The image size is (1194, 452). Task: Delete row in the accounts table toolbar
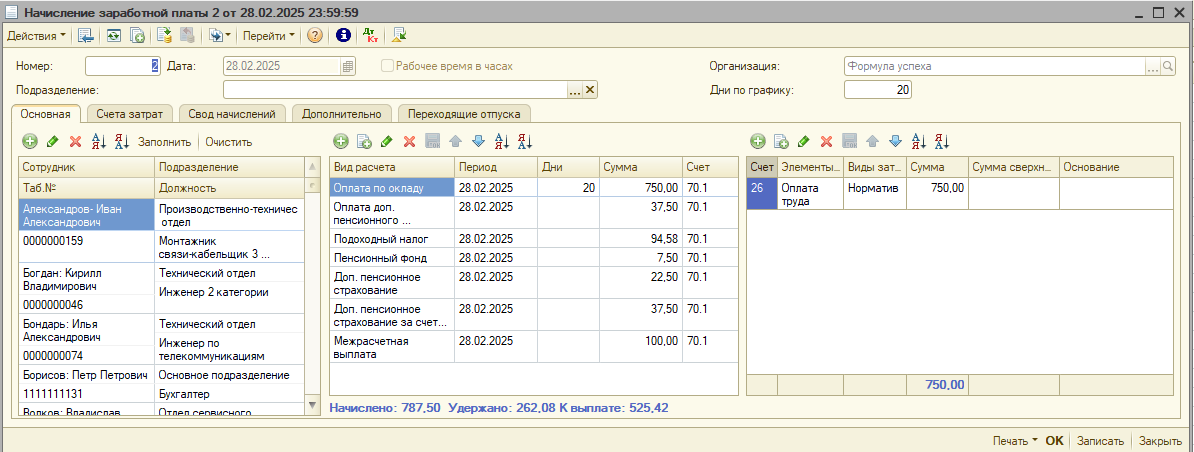pyautogui.click(x=826, y=142)
